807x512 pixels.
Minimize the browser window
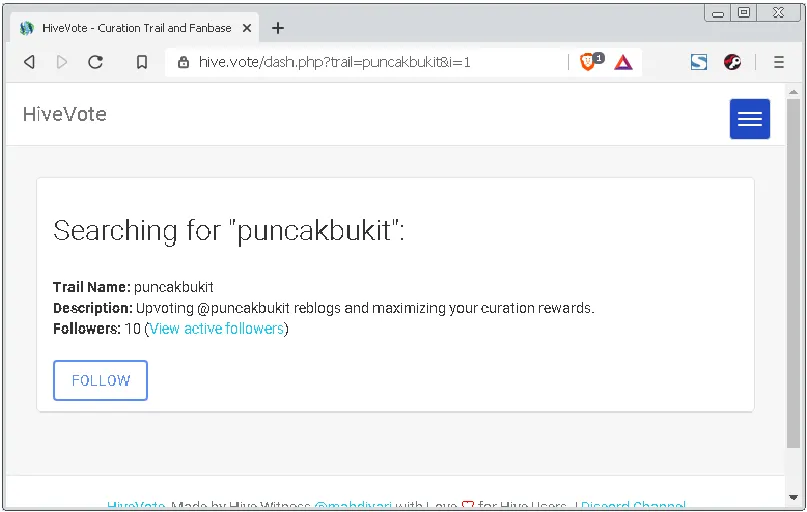(718, 13)
